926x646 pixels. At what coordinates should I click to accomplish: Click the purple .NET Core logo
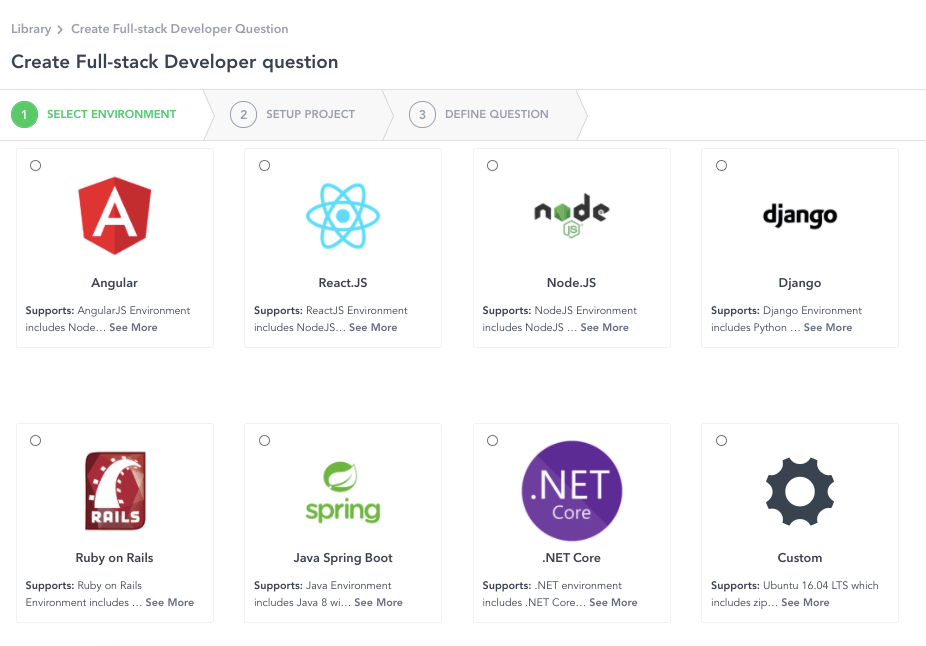click(571, 491)
